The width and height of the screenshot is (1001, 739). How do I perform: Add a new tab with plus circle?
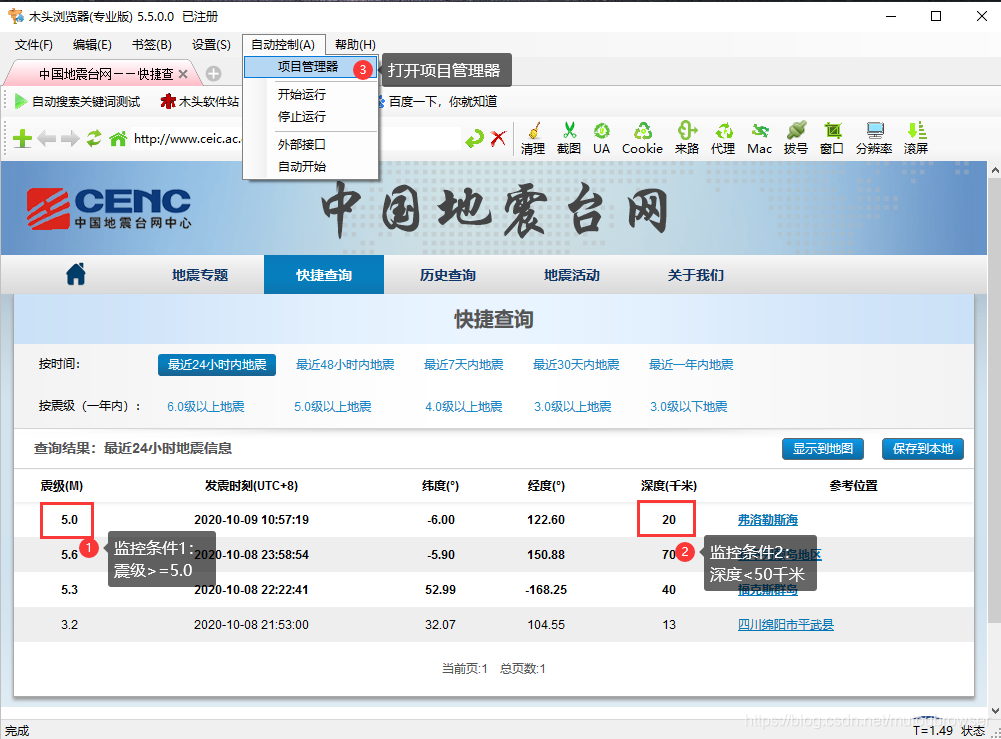tap(214, 74)
